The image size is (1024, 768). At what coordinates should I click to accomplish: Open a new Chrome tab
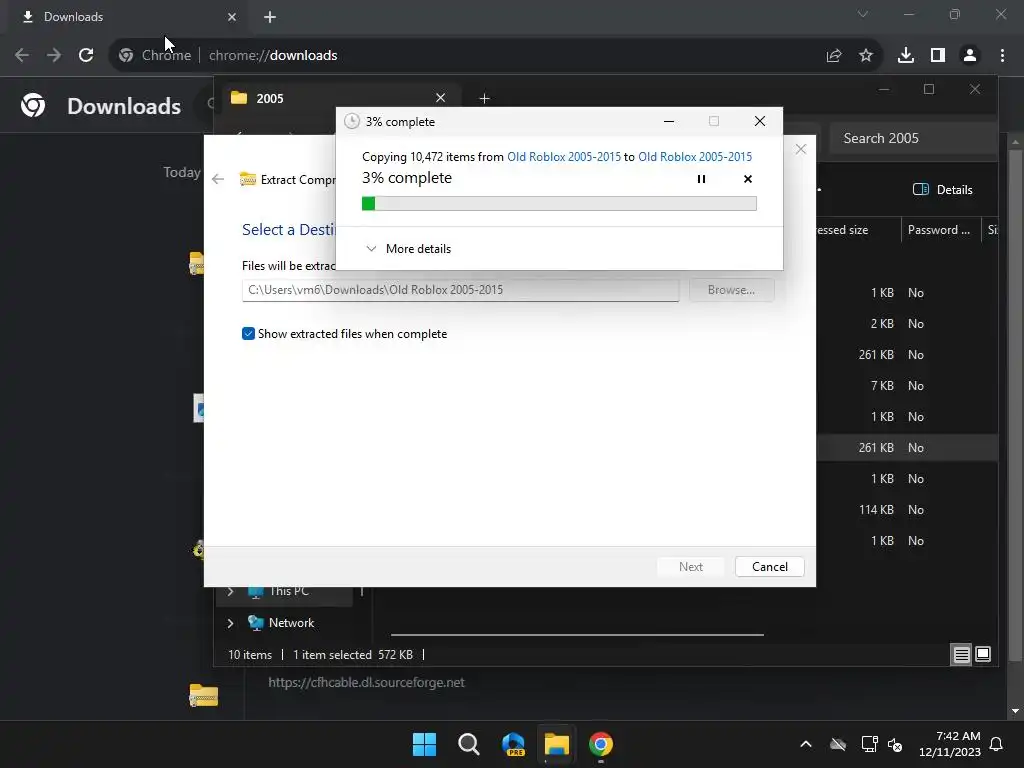[x=270, y=17]
